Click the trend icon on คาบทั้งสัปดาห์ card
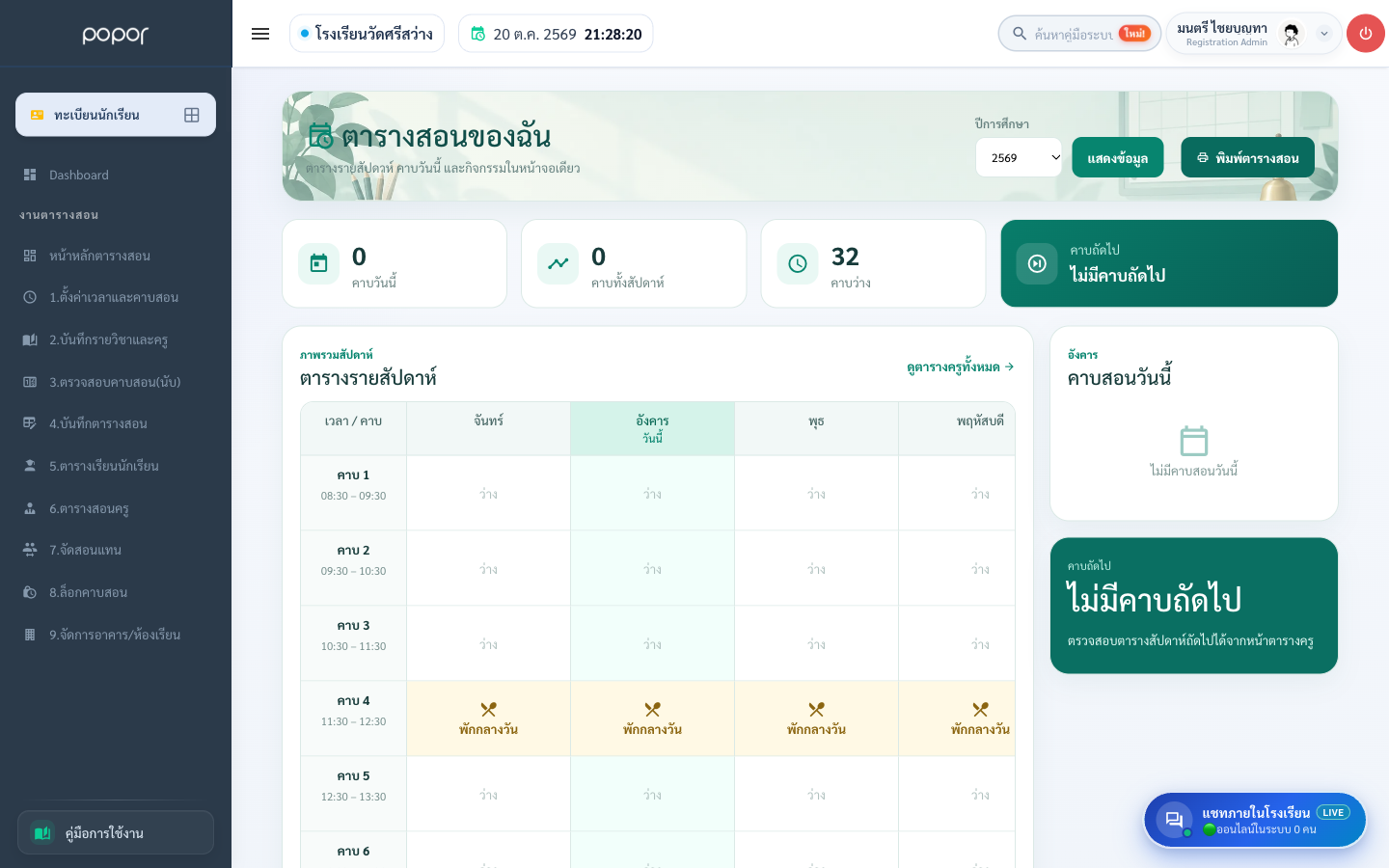 click(x=558, y=263)
